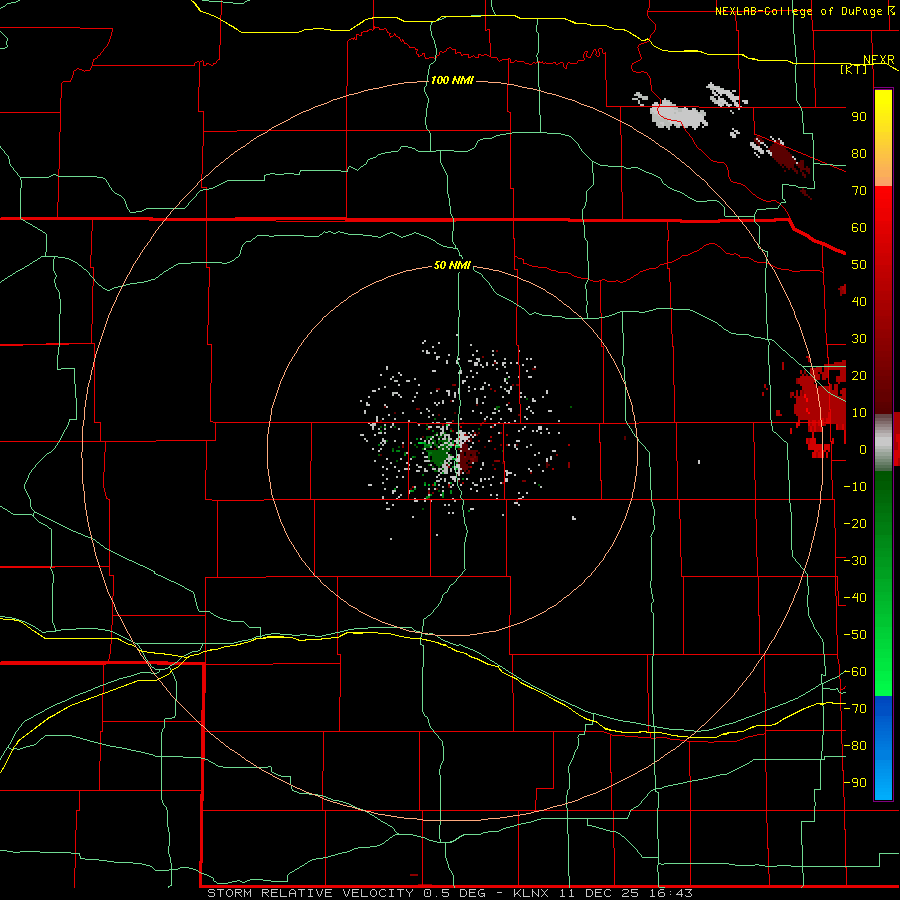This screenshot has width=900, height=900.
Task: Pick the gray zero-velocity segment of the color bar
Action: 883,442
